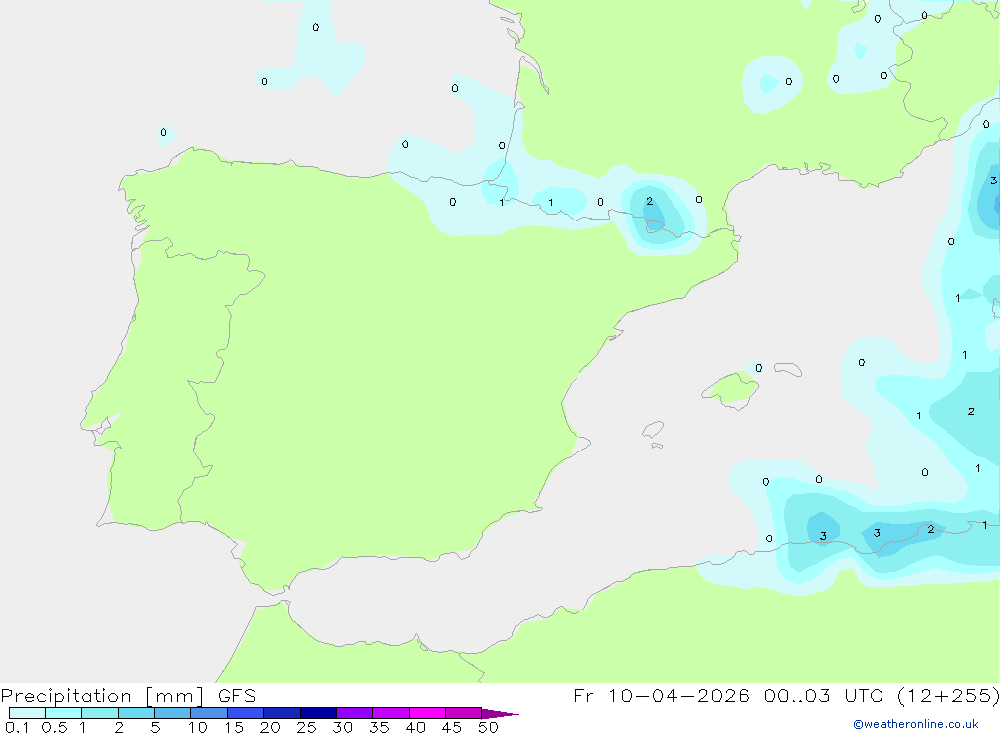Viewport: 1000px width, 733px height.
Task: Click the 5–10 mm legend color swatch
Action: click(x=172, y=713)
